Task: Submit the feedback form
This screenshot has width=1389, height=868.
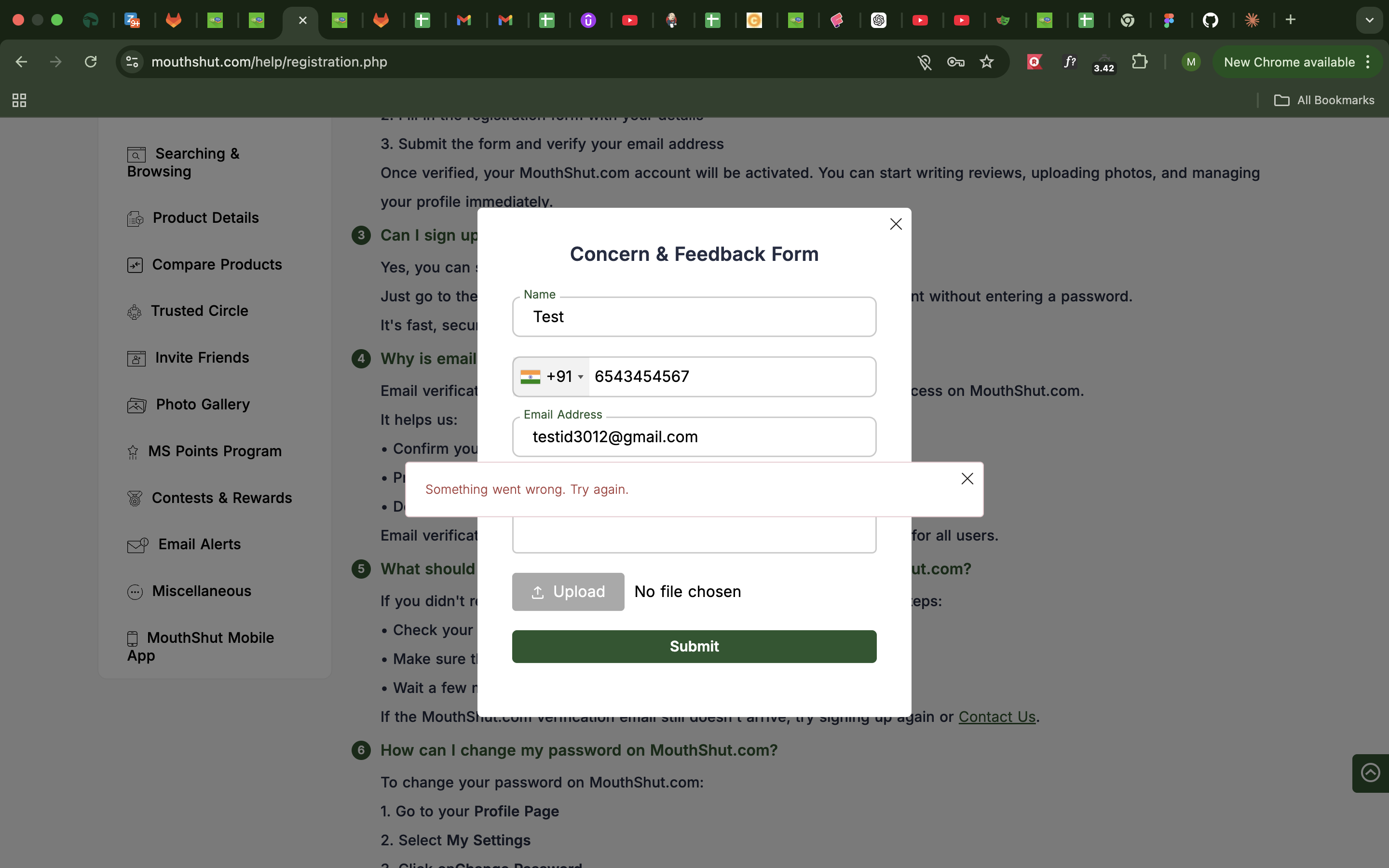Action: point(694,646)
